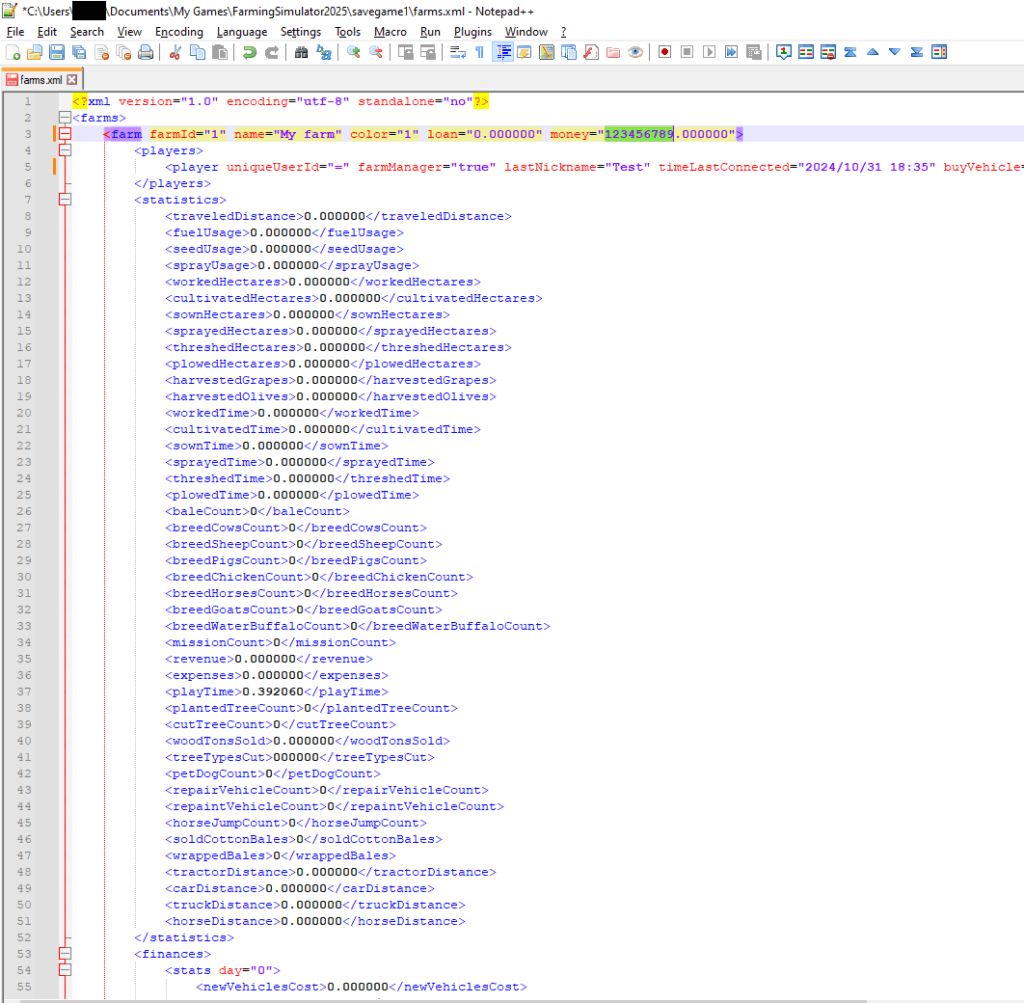
Task: Click the Zoom In magnifier icon
Action: [x=353, y=52]
